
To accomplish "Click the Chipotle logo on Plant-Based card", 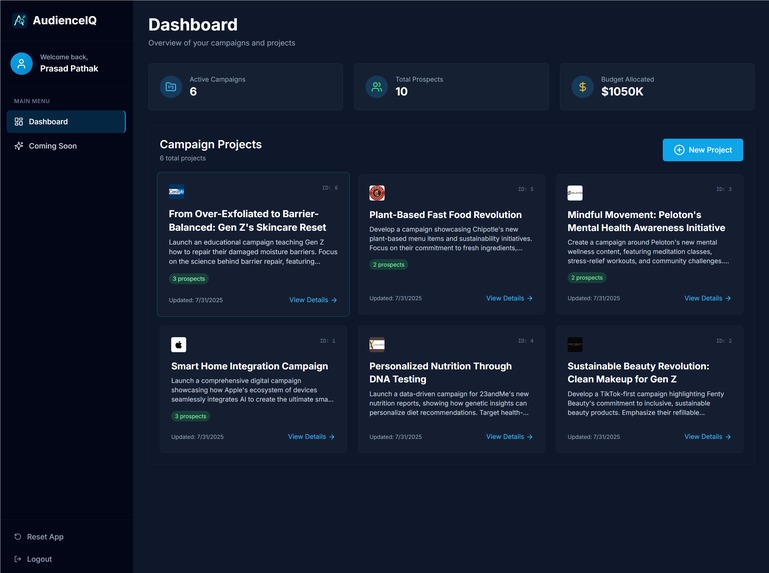I will coord(377,193).
